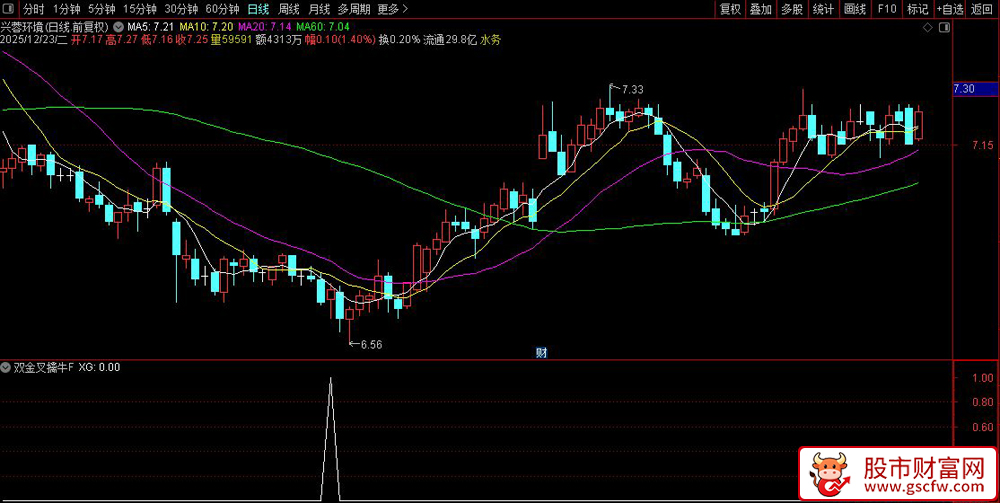
Task: Select the 周线 weekly chart tab
Action: tap(289, 9)
